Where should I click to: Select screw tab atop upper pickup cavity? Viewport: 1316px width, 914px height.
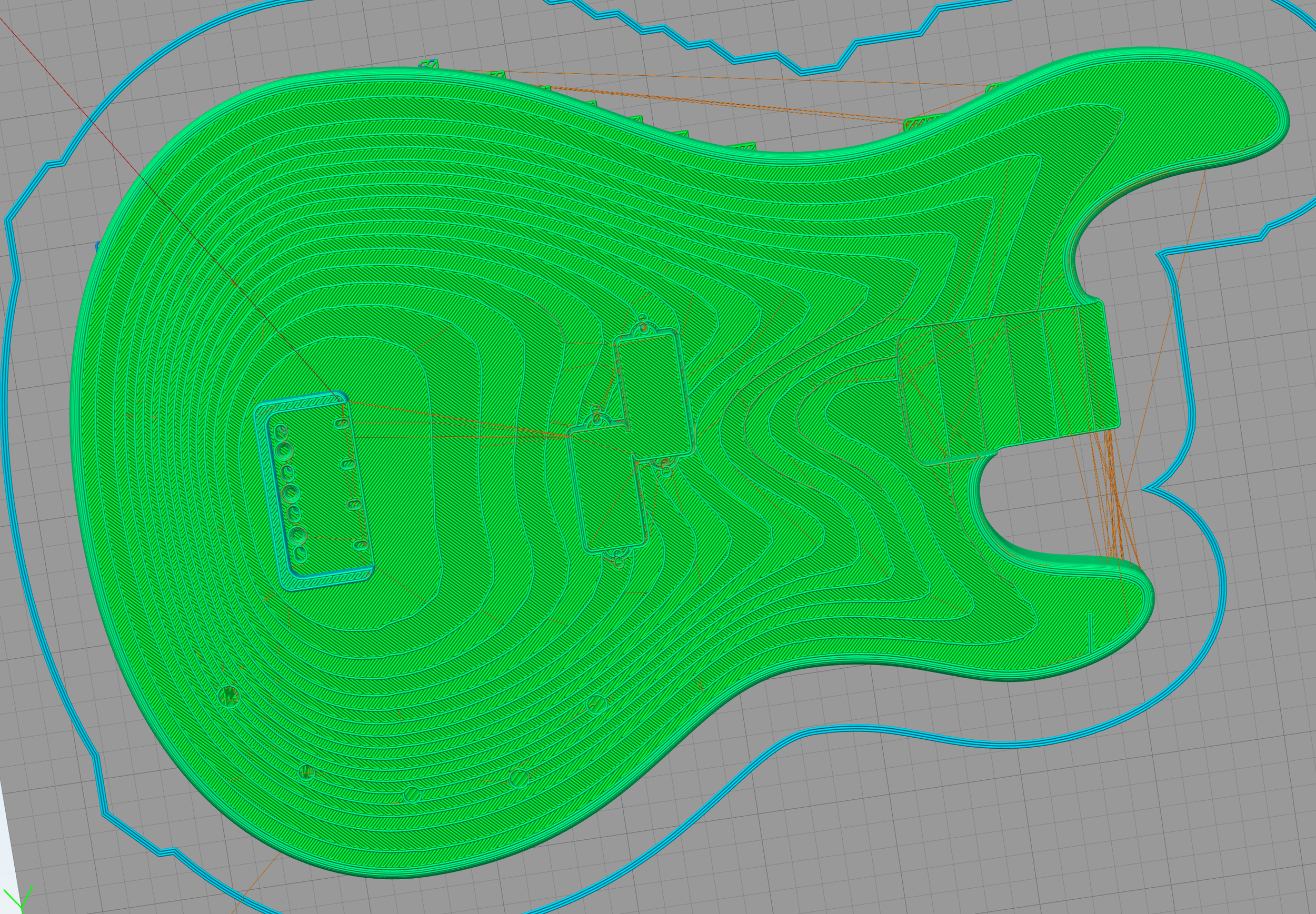pyautogui.click(x=644, y=328)
